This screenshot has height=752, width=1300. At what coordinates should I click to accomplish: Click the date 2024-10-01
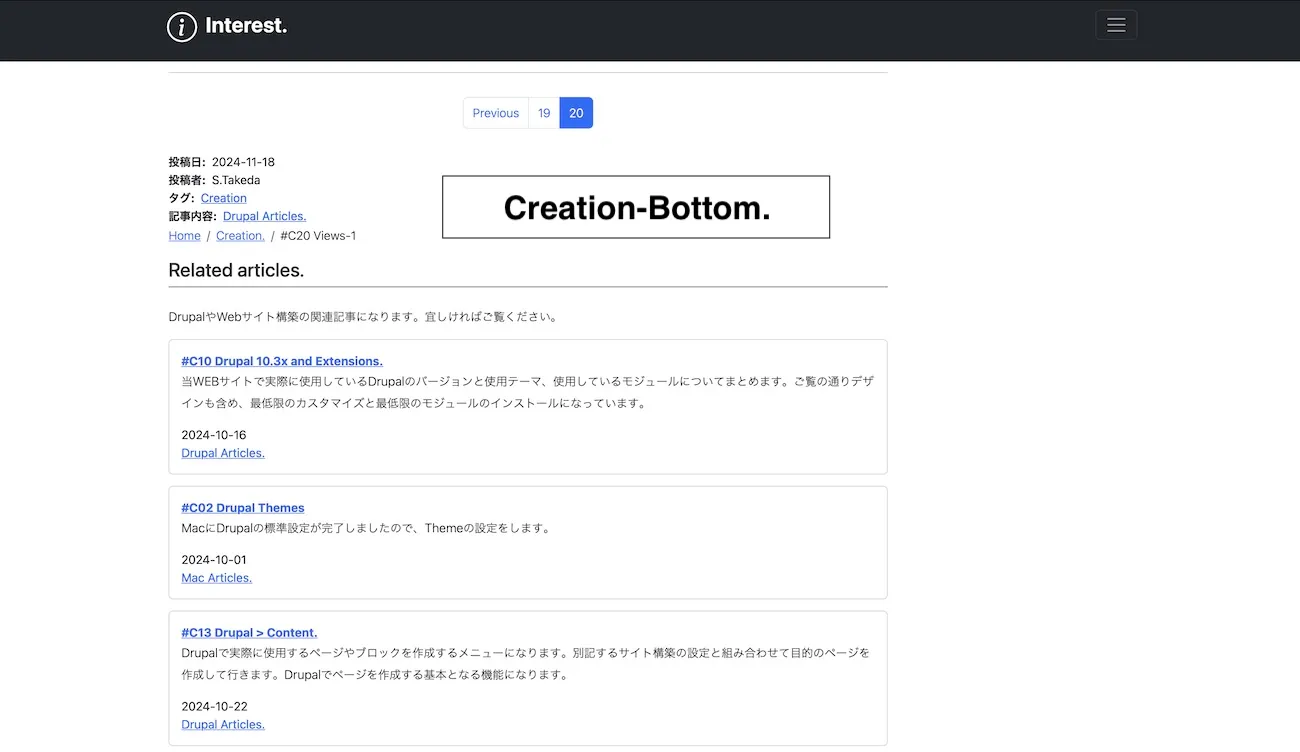[213, 560]
